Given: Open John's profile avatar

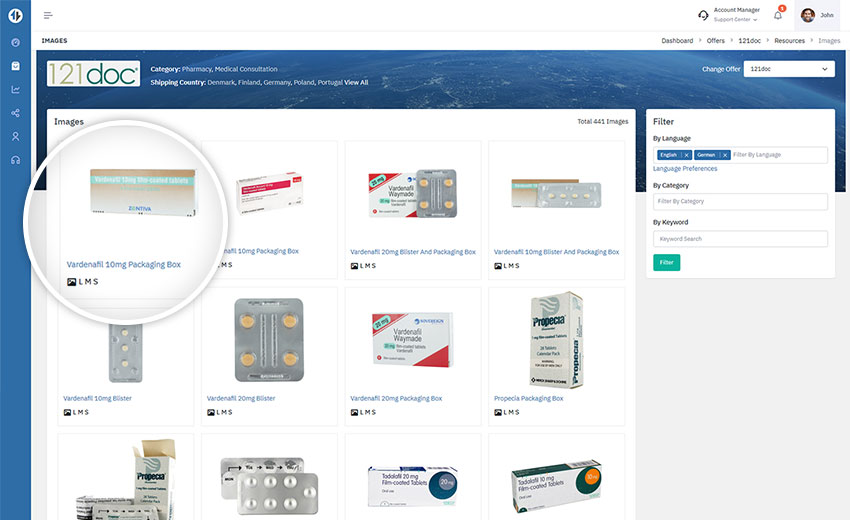Looking at the screenshot, I should pyautogui.click(x=808, y=15).
